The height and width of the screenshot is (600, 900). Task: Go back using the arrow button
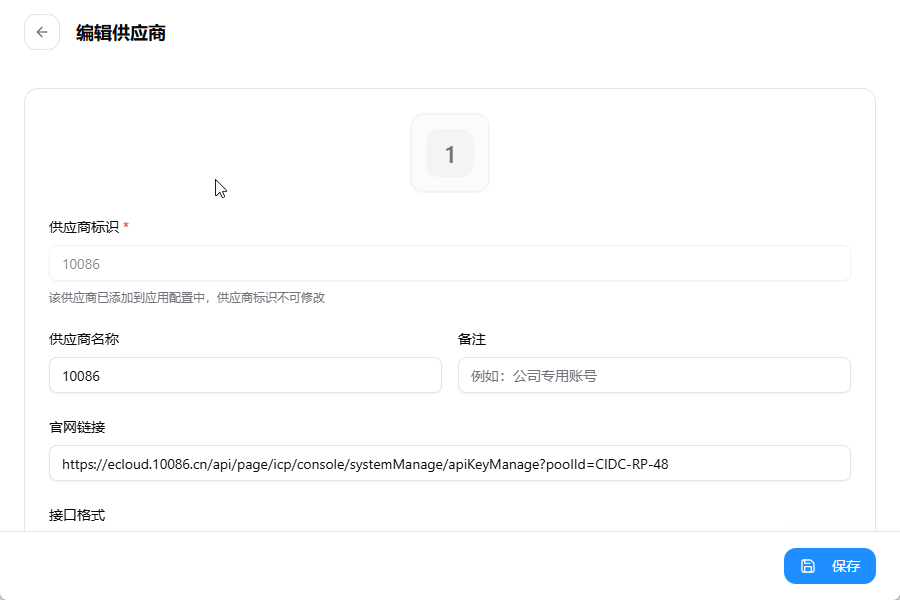click(x=42, y=32)
